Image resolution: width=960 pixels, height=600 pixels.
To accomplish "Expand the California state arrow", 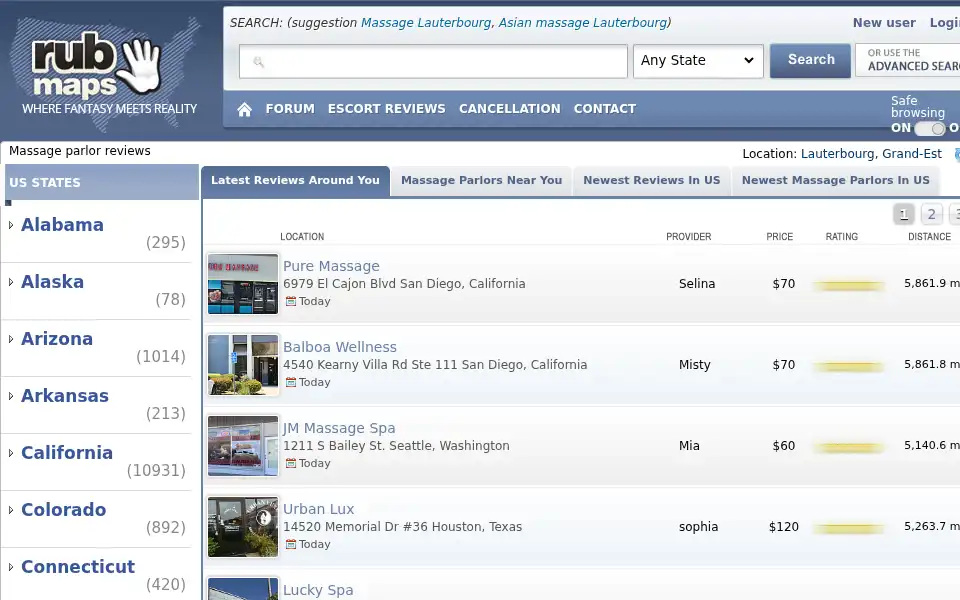I will point(11,453).
